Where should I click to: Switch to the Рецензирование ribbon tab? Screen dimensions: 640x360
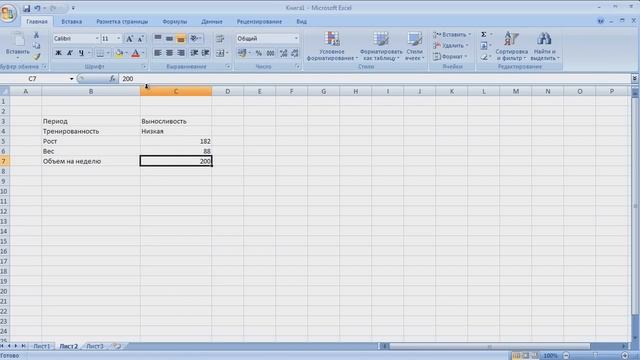click(259, 22)
